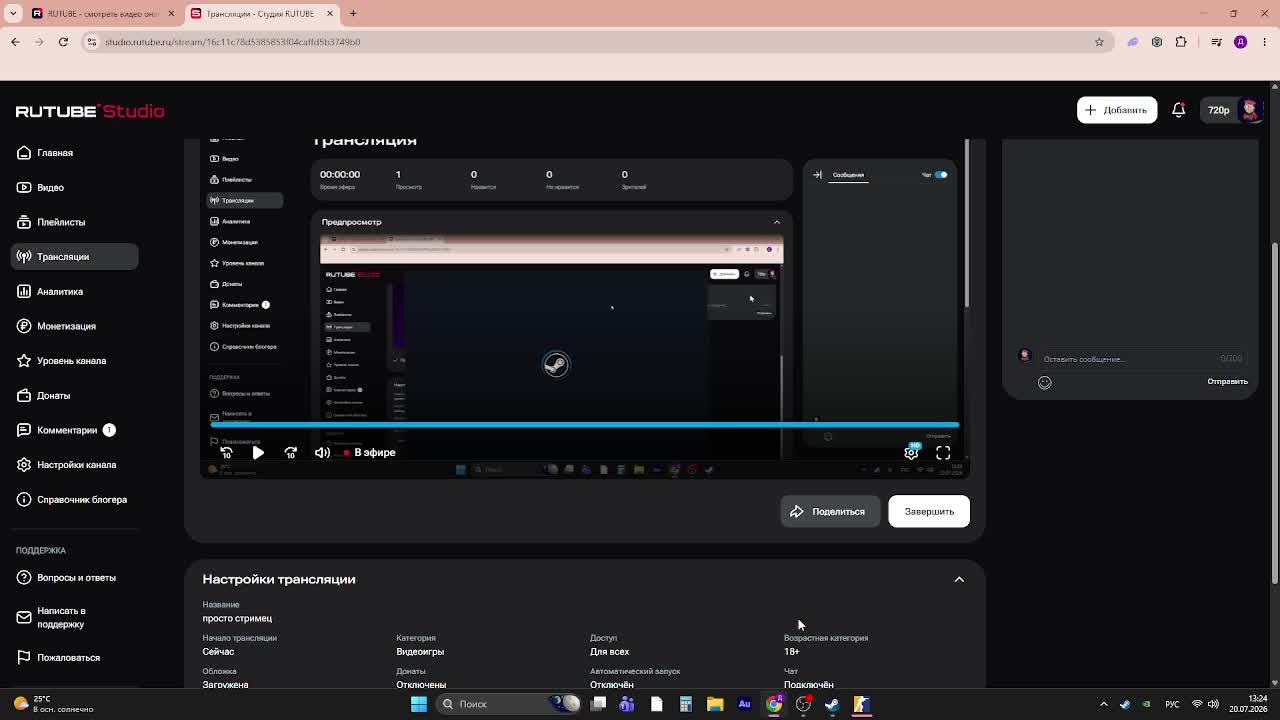Open player quality settings gear with HD badge
The height and width of the screenshot is (720, 1280).
click(912, 452)
